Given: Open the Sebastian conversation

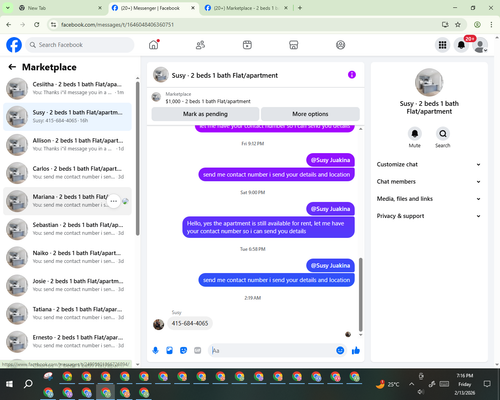Looking at the screenshot, I should coord(67,229).
